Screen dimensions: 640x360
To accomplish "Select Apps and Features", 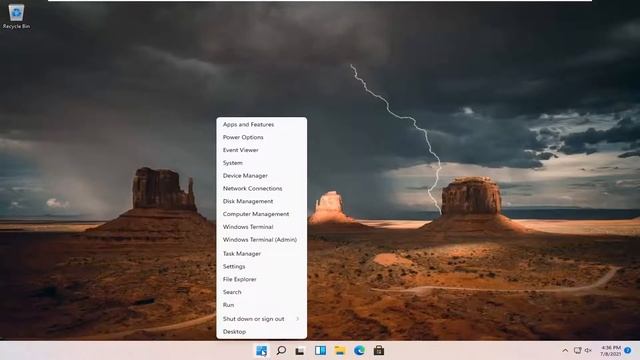I will tap(262, 124).
